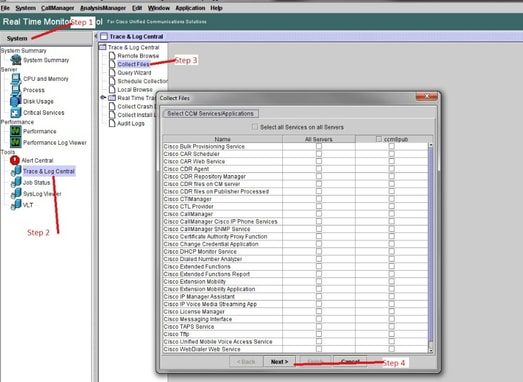
Task: Click the Real Time Trace folder icon
Action: tap(112, 98)
